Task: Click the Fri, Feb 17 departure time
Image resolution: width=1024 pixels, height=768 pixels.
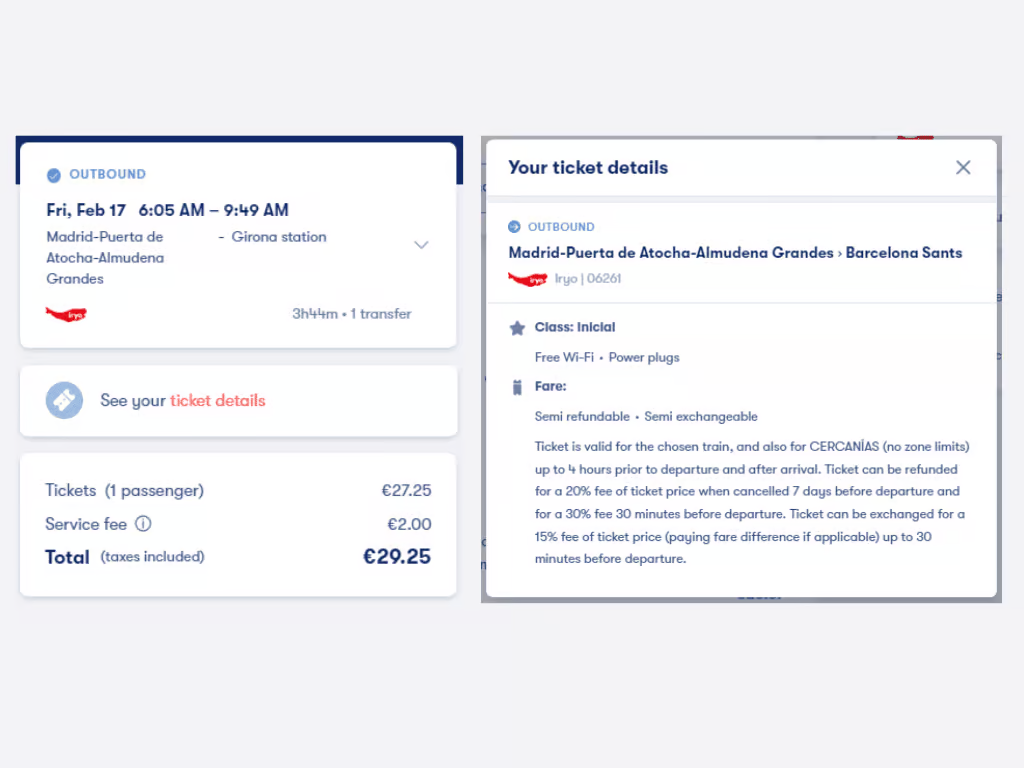Action: point(167,210)
